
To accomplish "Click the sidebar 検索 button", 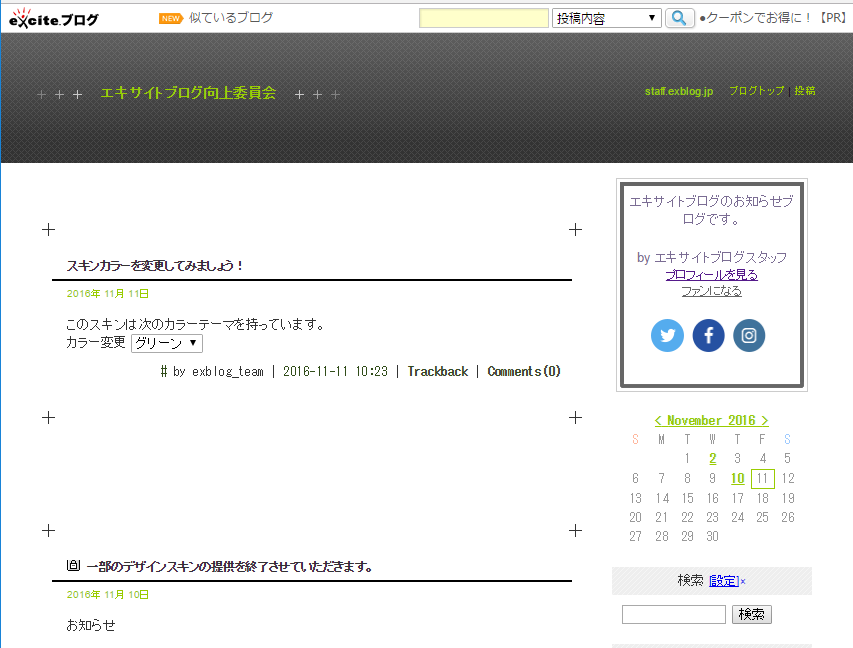I will (751, 615).
